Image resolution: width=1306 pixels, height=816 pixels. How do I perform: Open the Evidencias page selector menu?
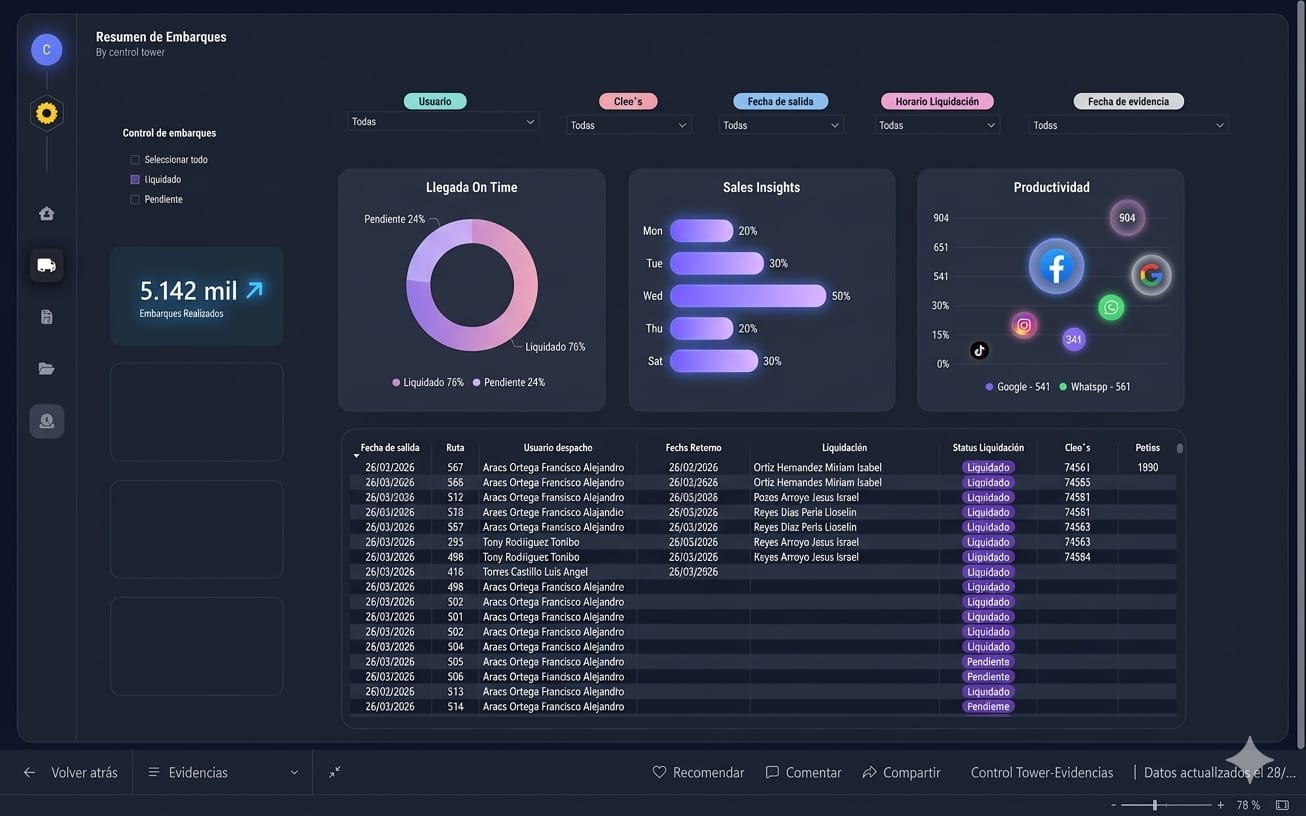click(x=223, y=772)
